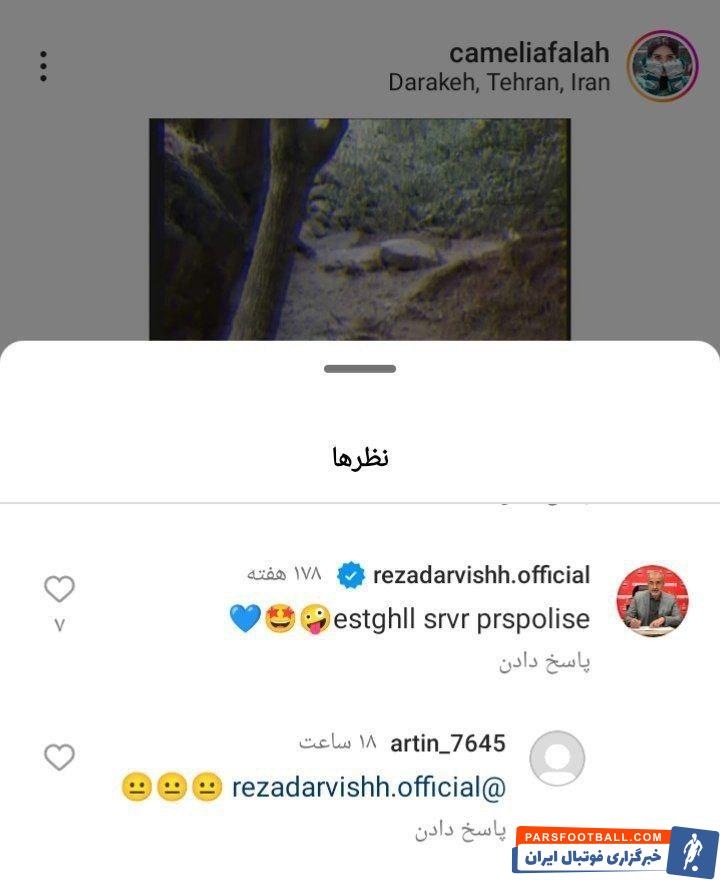Open the three-dot post options menu
This screenshot has height=880, width=720.
[43, 66]
